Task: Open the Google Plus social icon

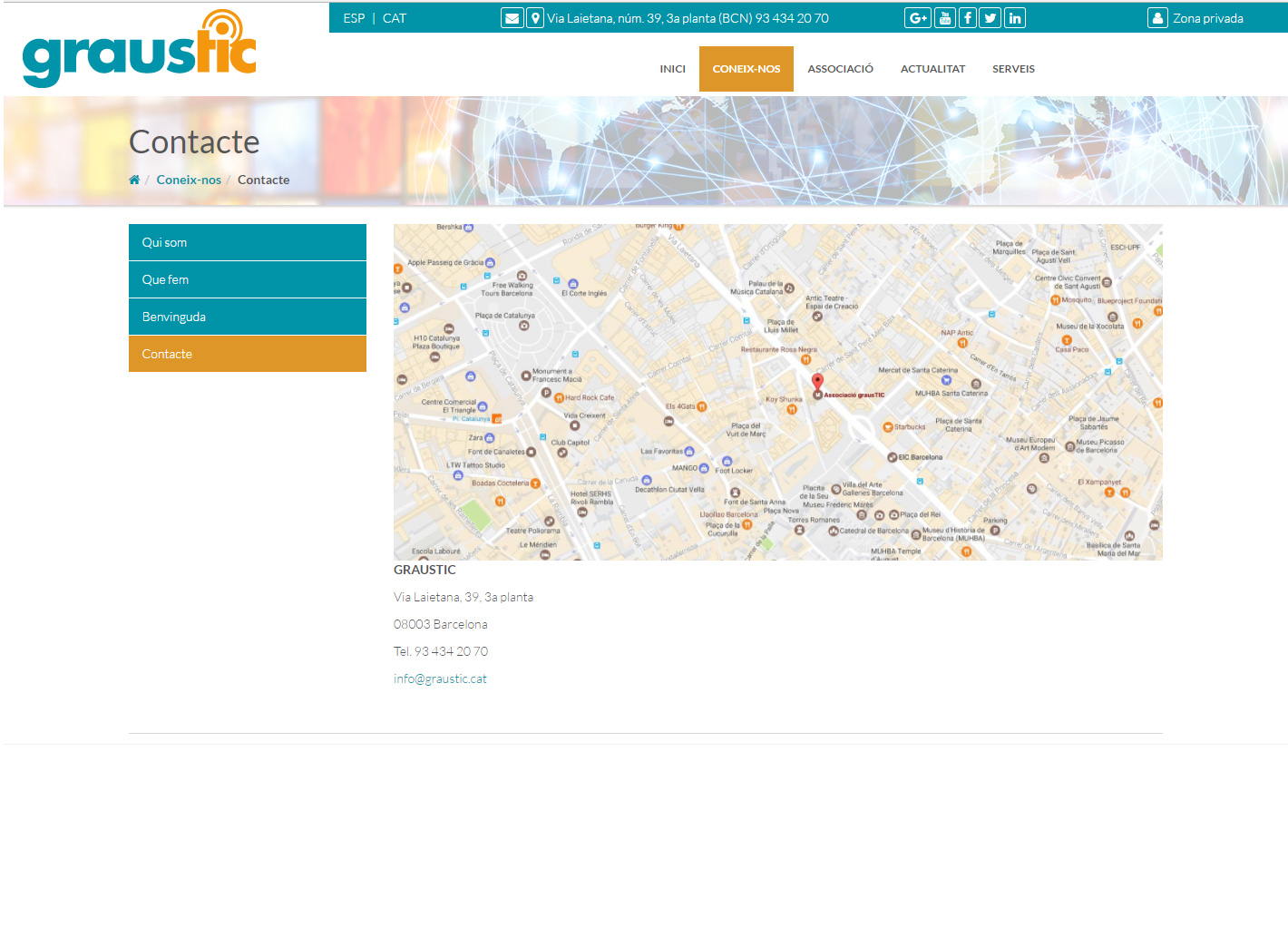Action: point(917,18)
